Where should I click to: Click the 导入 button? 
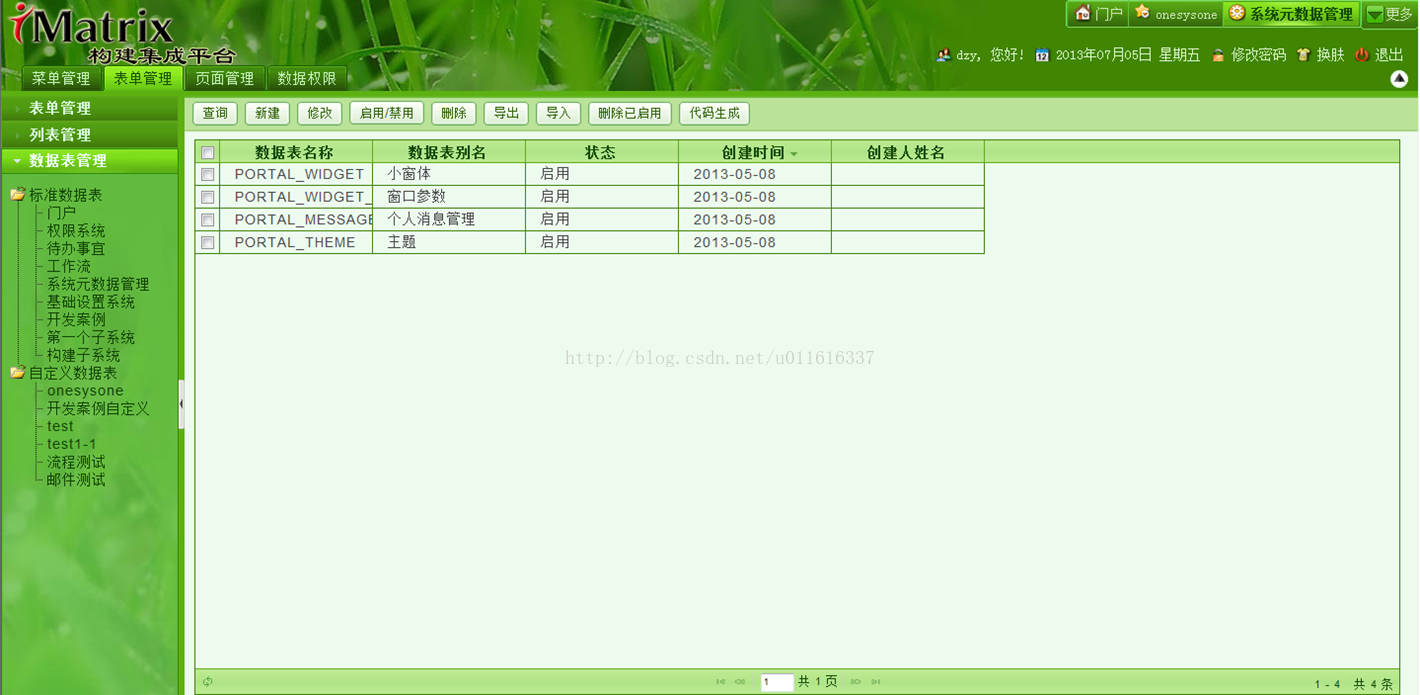[x=558, y=113]
